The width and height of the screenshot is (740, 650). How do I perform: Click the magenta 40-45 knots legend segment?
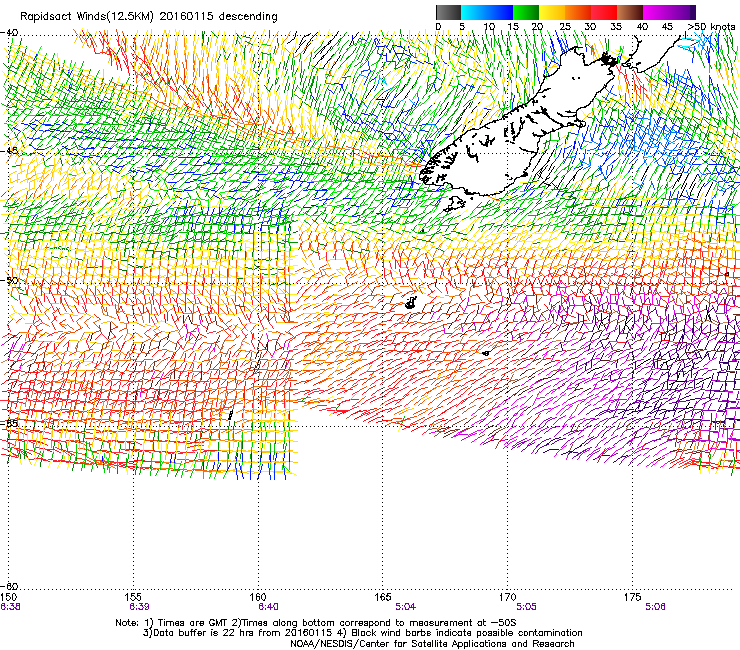tap(656, 12)
